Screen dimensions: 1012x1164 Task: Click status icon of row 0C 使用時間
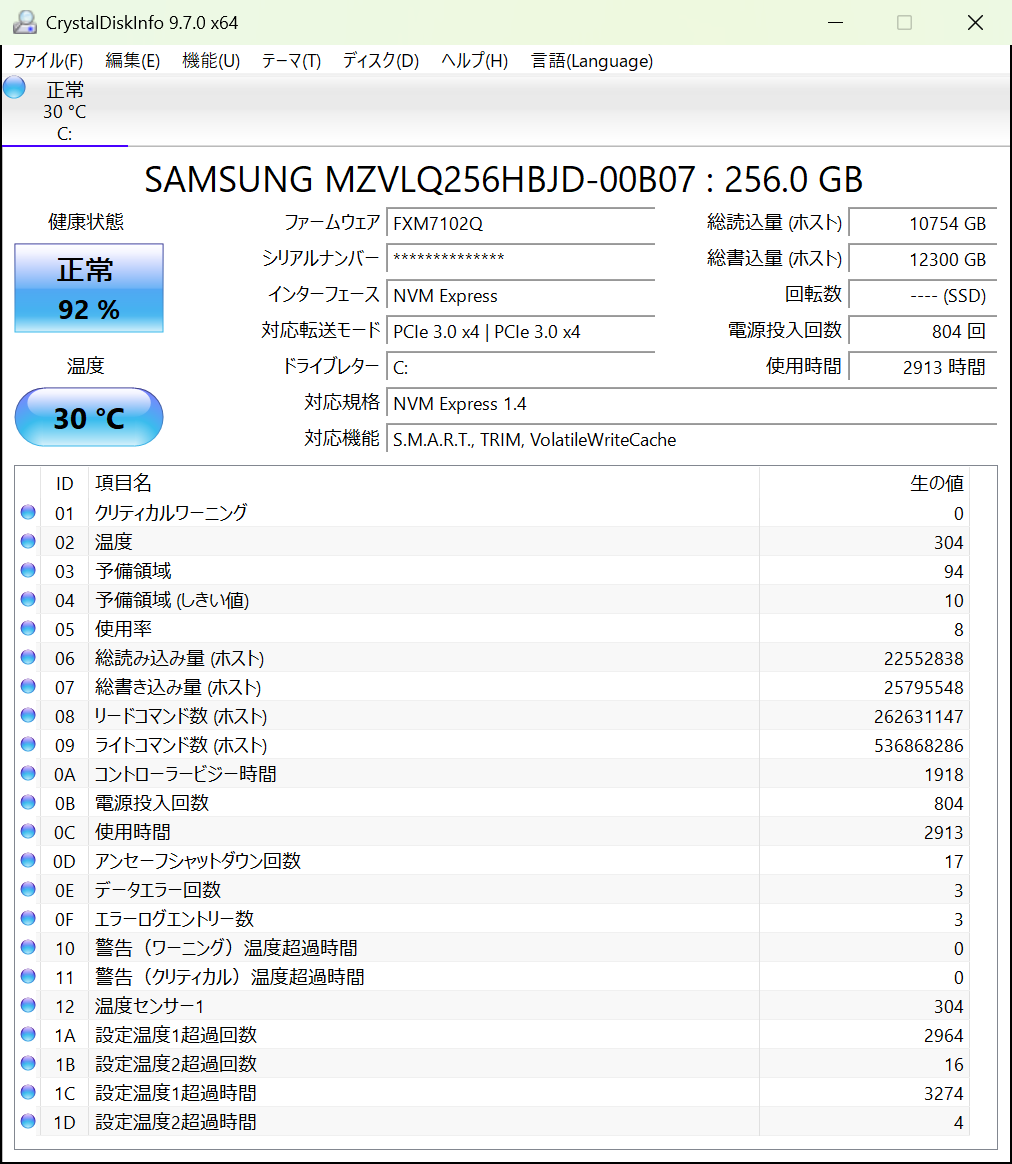pos(28,831)
